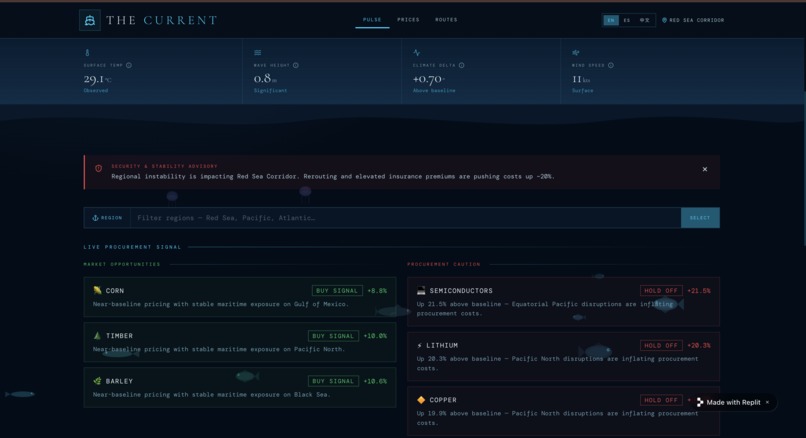Click the +10.6% value on Barley
The image size is (806, 438).
point(375,381)
